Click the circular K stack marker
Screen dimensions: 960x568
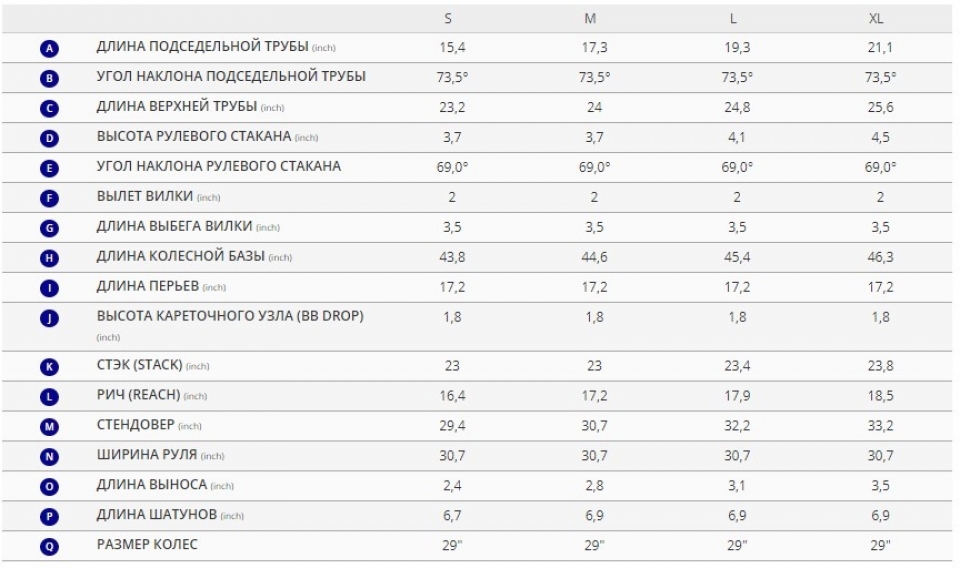50,367
